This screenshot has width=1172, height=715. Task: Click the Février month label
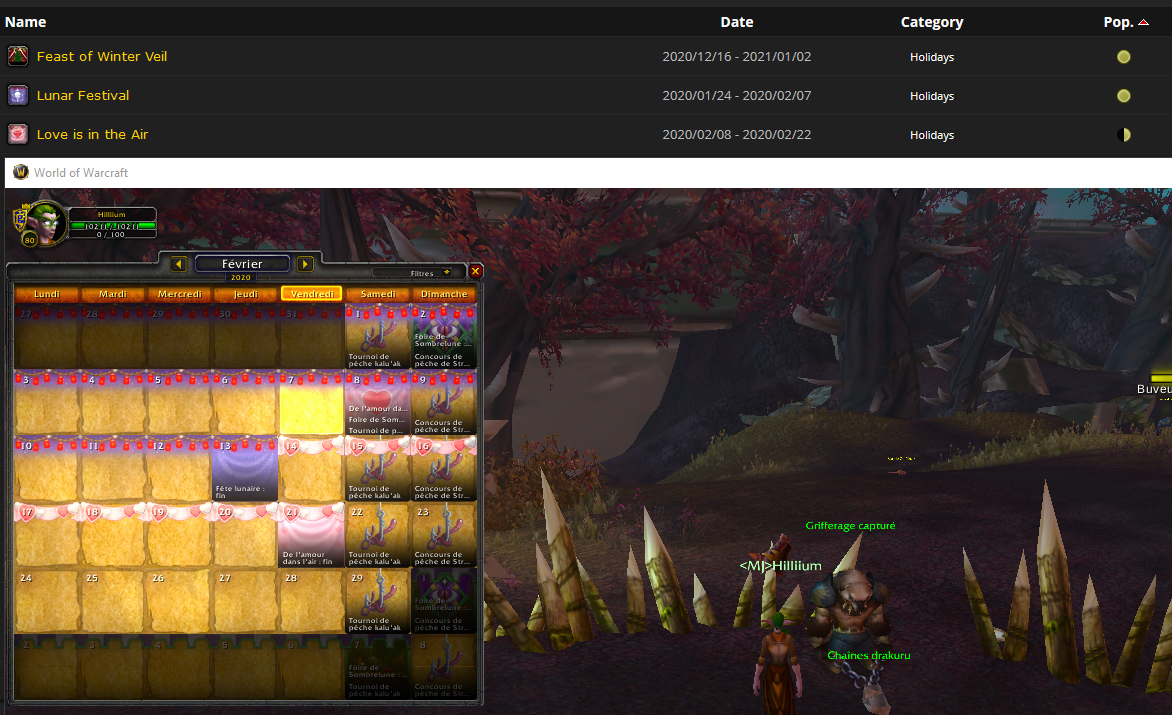point(242,264)
